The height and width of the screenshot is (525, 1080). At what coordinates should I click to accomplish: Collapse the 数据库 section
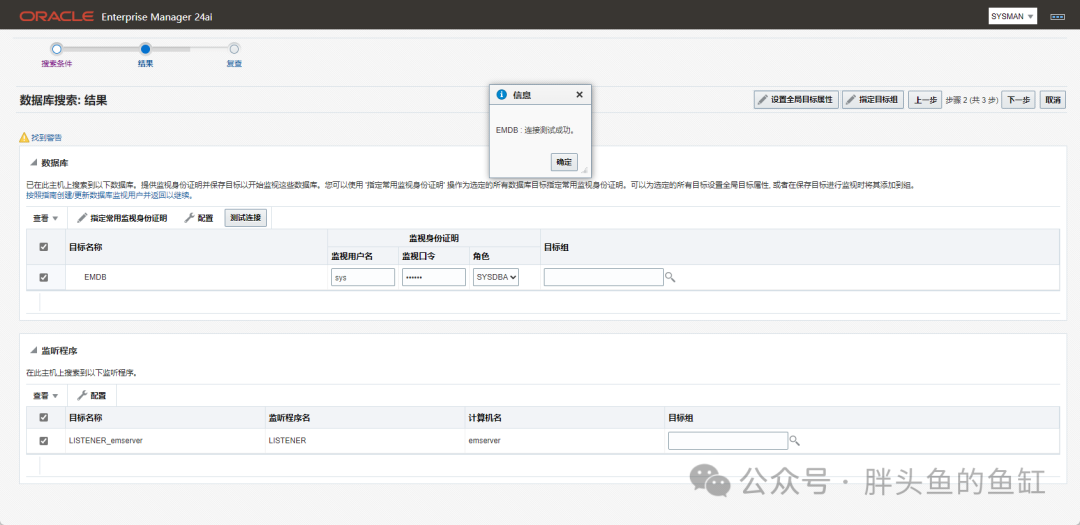point(33,163)
